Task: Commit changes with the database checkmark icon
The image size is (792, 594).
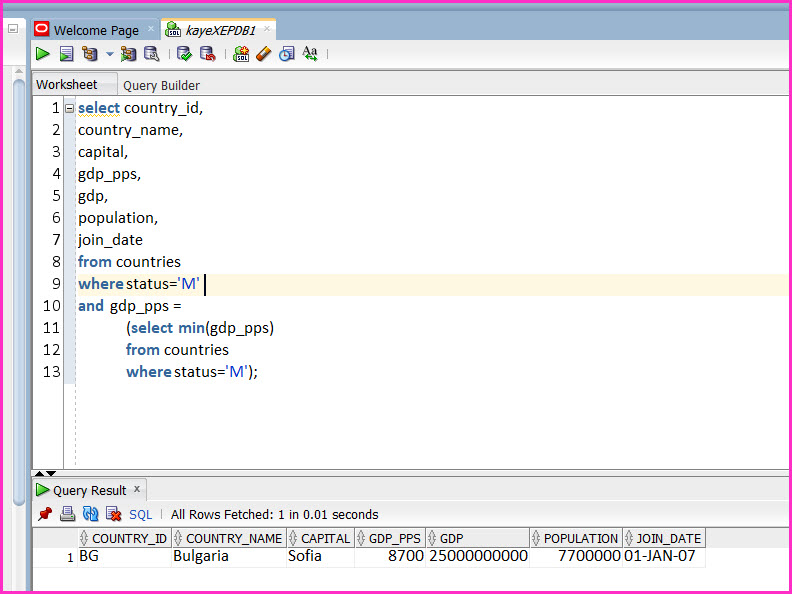Action: tap(184, 54)
